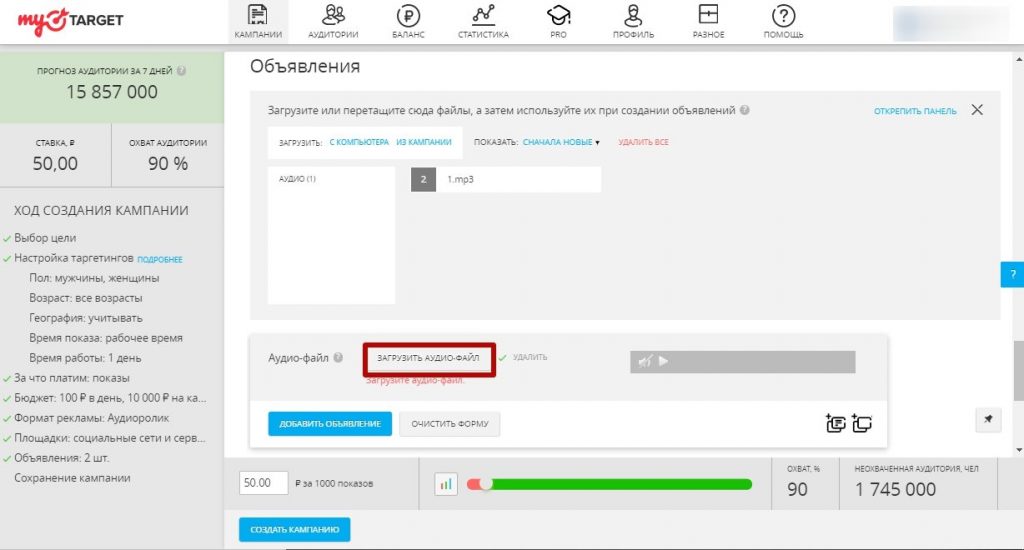The image size is (1024, 550).
Task: Click the pin icon beside the ad form
Action: 987,421
